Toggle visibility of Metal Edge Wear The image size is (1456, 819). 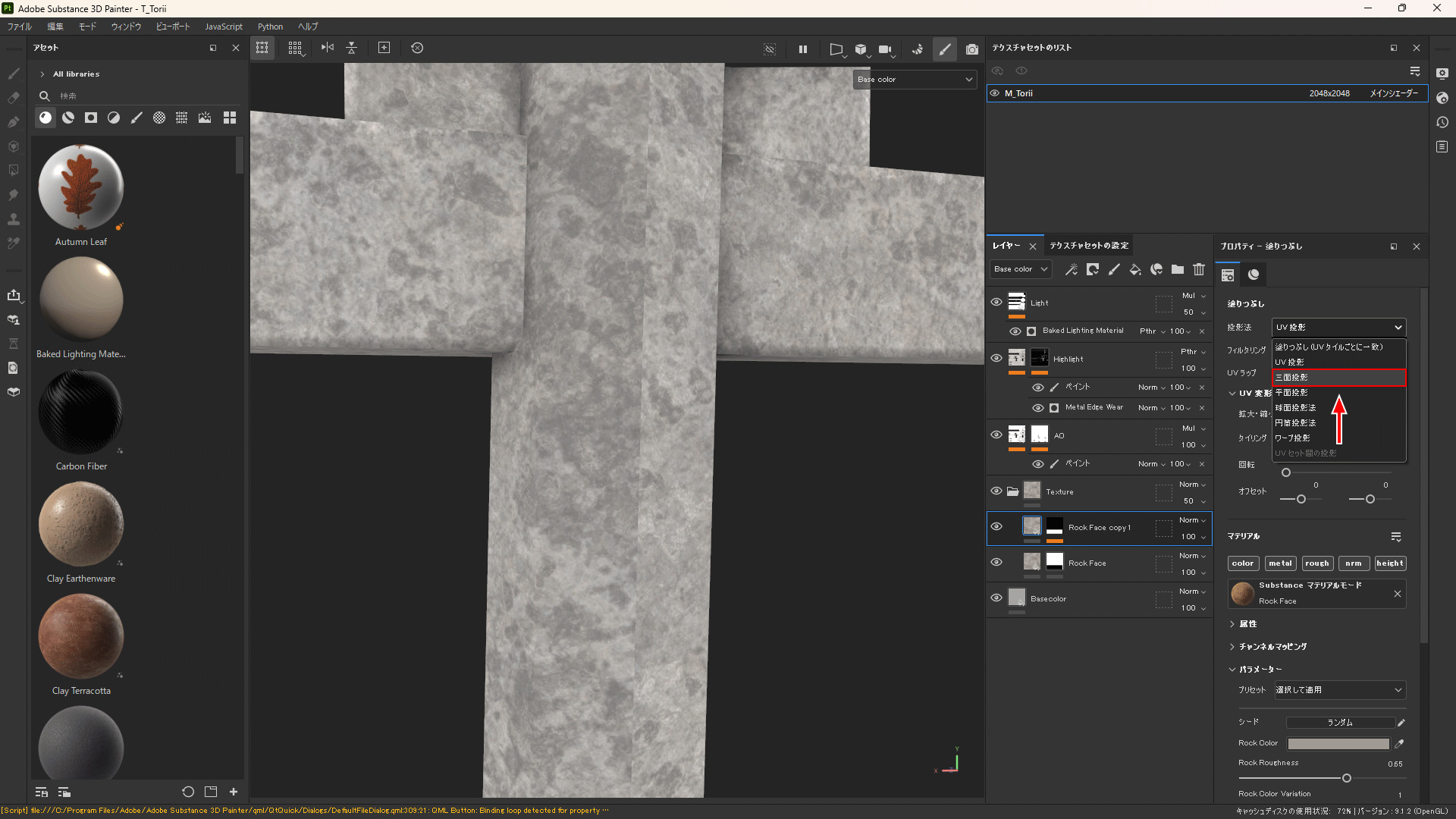1038,407
